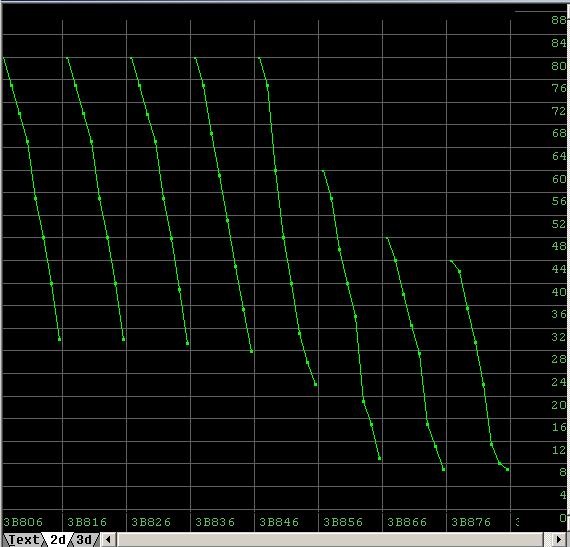Switch to the Text tab
This screenshot has width=570, height=547.
tap(23, 540)
